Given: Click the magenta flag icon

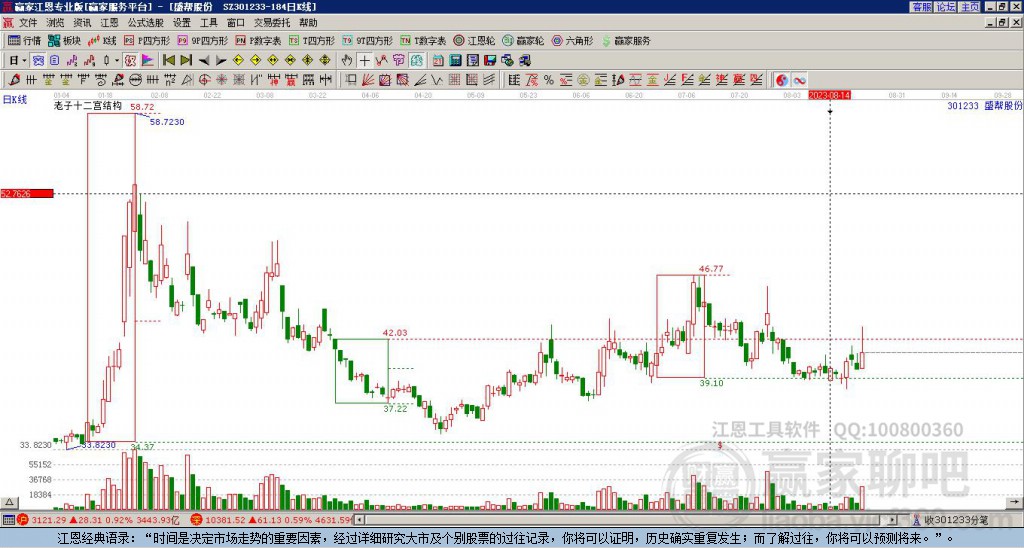Looking at the screenshot, I should tap(148, 61).
